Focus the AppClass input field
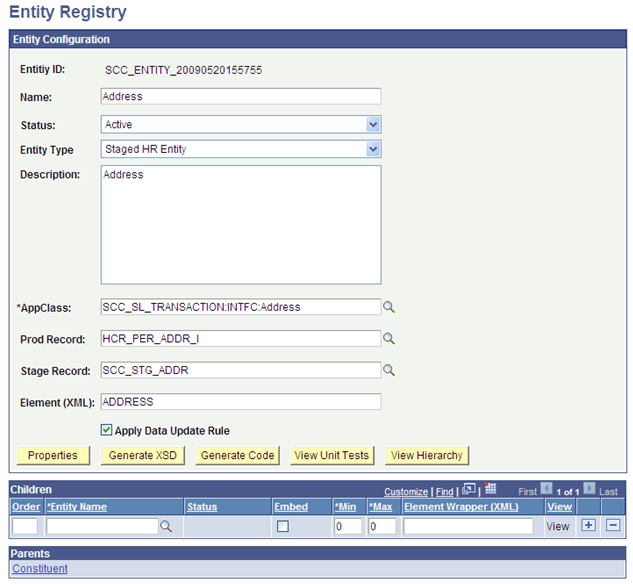 (241, 307)
